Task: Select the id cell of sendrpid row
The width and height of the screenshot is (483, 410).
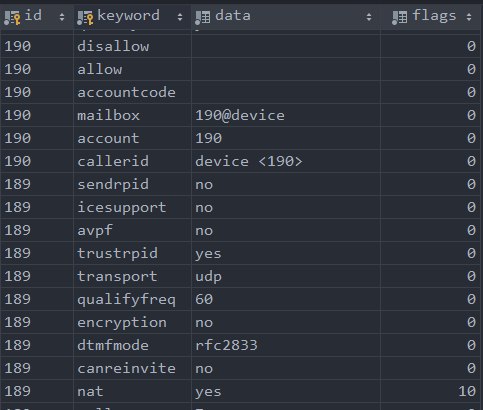Action: [x=37, y=184]
